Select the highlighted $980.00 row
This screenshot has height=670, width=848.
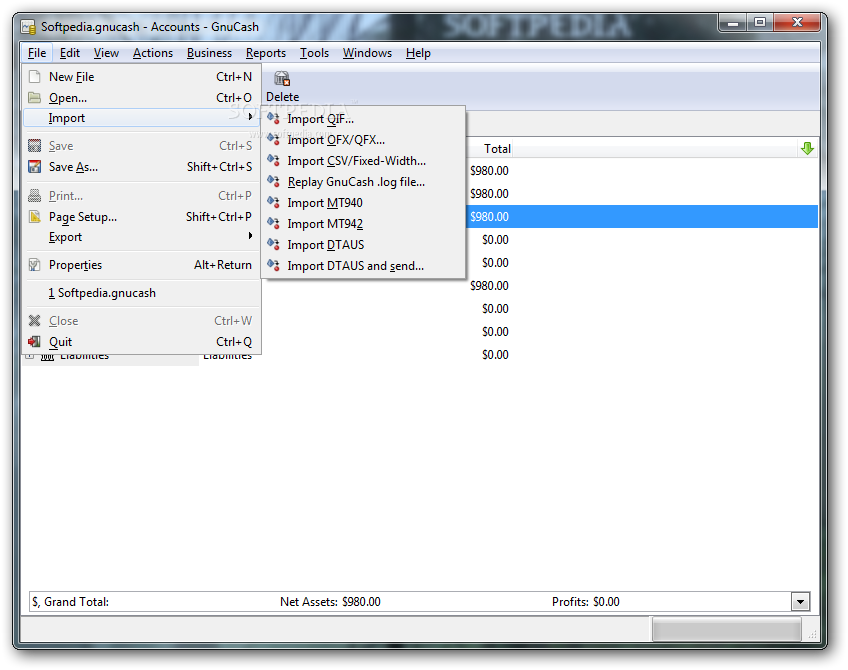(x=641, y=216)
